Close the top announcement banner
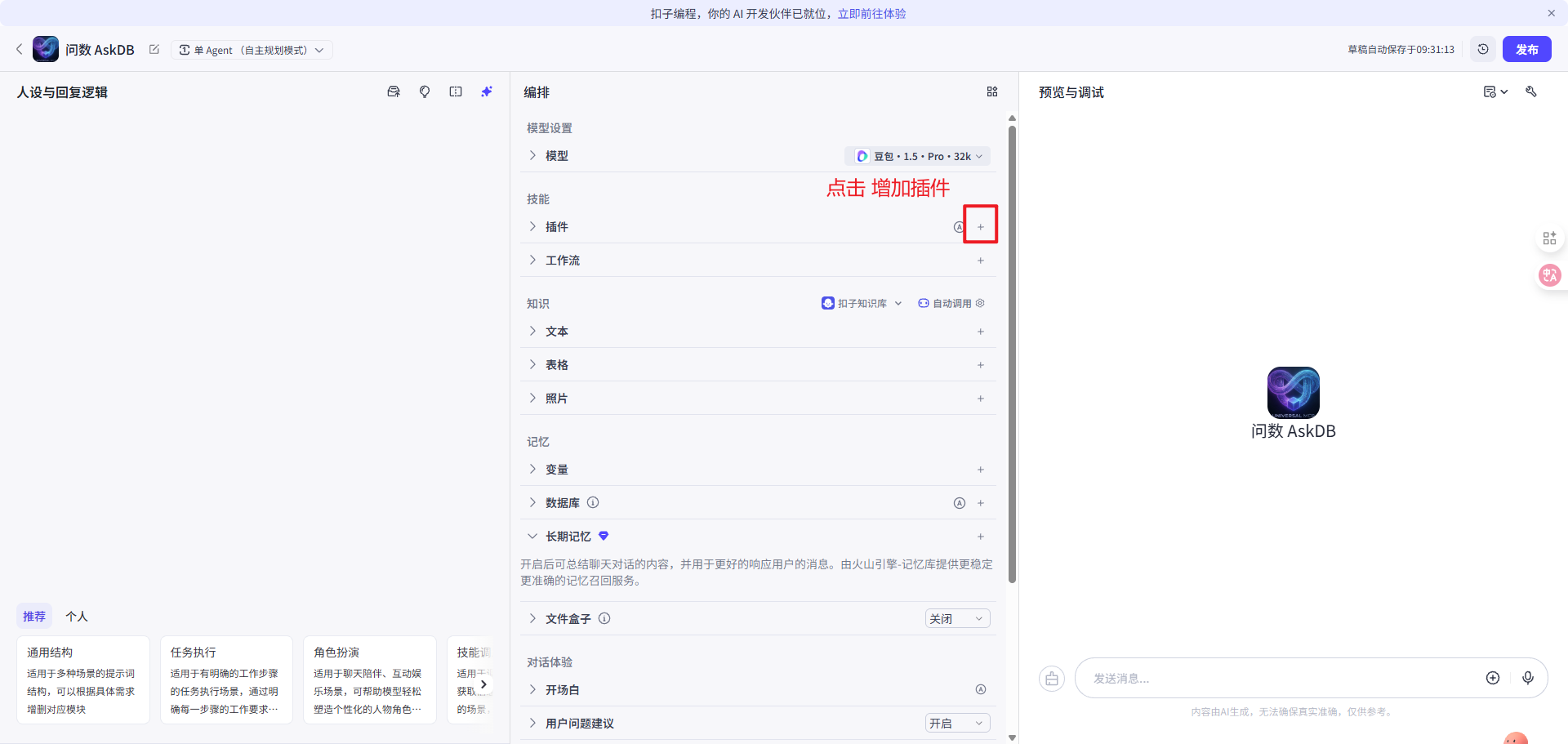1568x744 pixels. click(1551, 13)
